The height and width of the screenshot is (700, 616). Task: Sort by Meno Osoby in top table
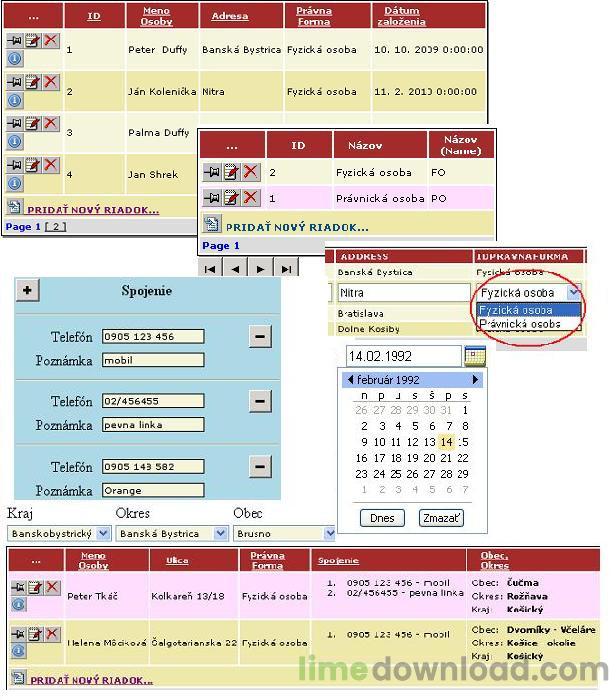click(x=156, y=16)
